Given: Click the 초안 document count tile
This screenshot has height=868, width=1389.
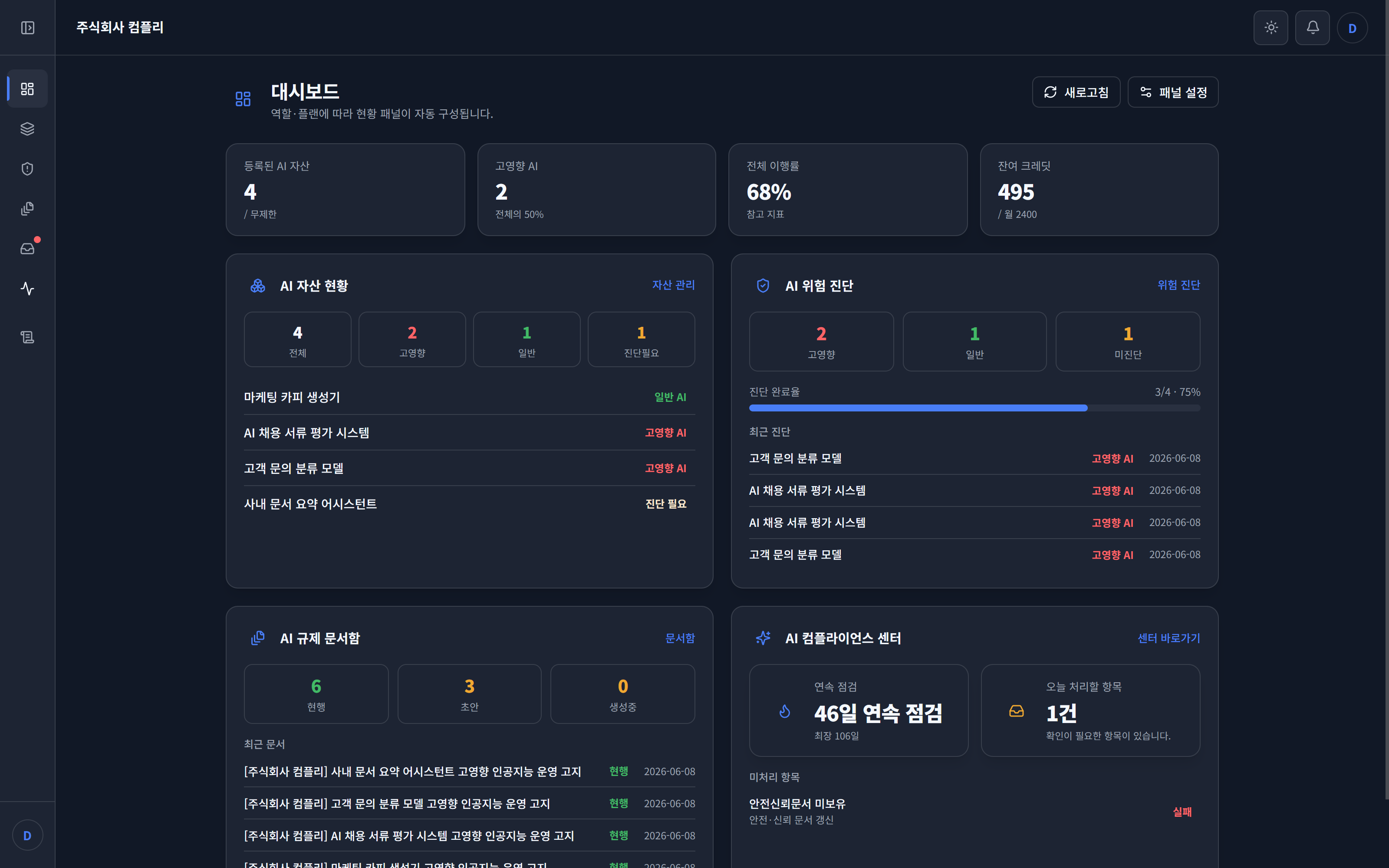Looking at the screenshot, I should [470, 694].
